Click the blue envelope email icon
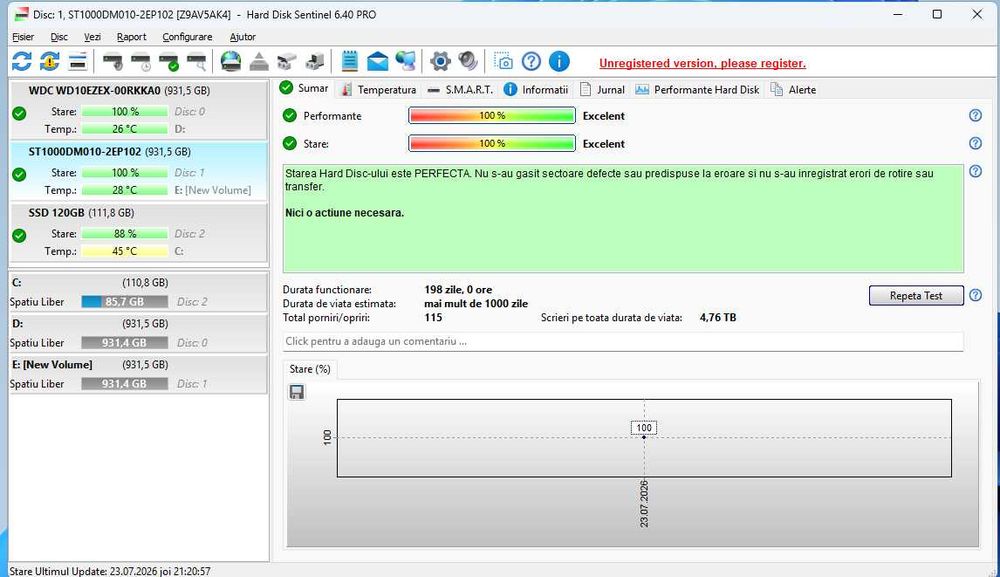 tap(378, 62)
